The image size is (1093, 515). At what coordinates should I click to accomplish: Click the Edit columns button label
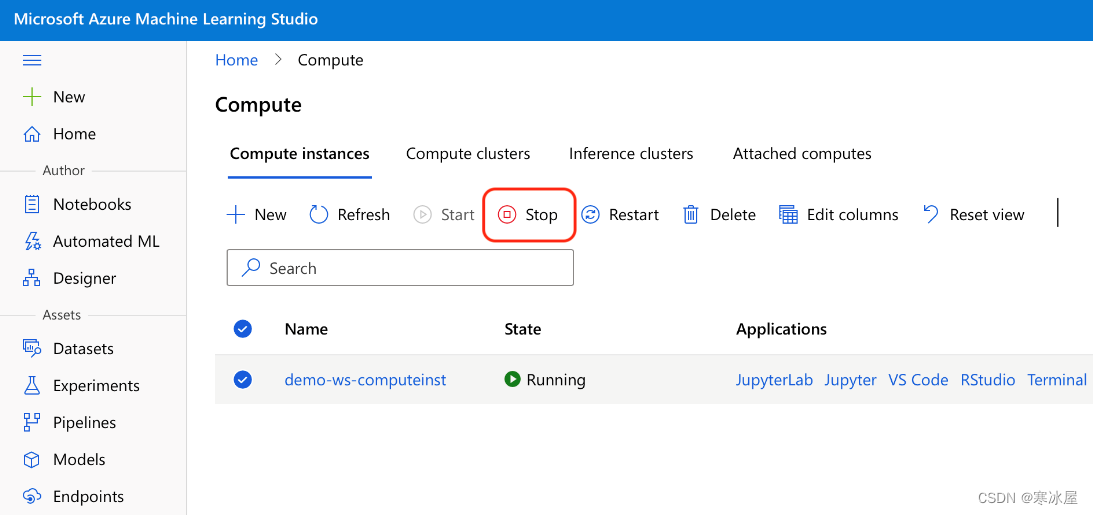(x=853, y=215)
